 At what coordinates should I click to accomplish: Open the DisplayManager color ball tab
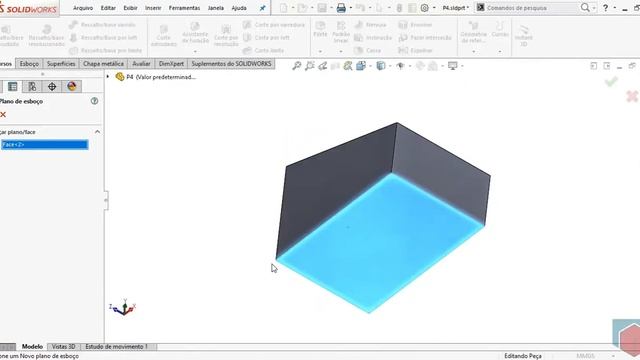coord(72,87)
